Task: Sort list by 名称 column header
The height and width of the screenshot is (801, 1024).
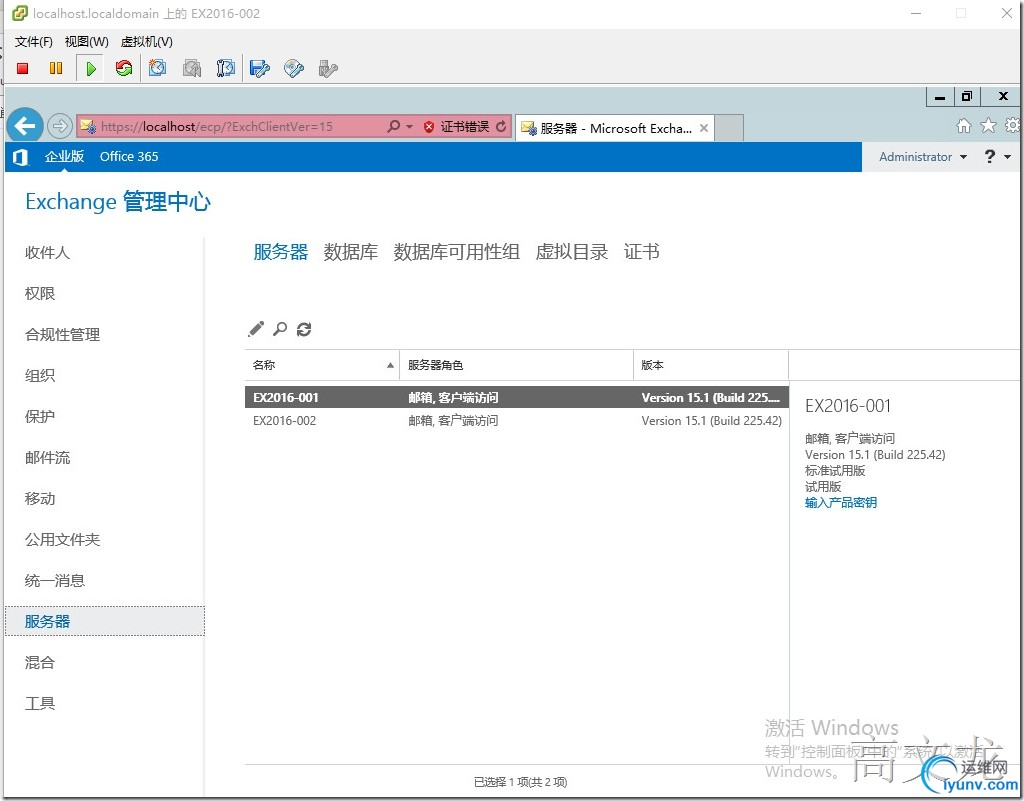Action: click(322, 365)
